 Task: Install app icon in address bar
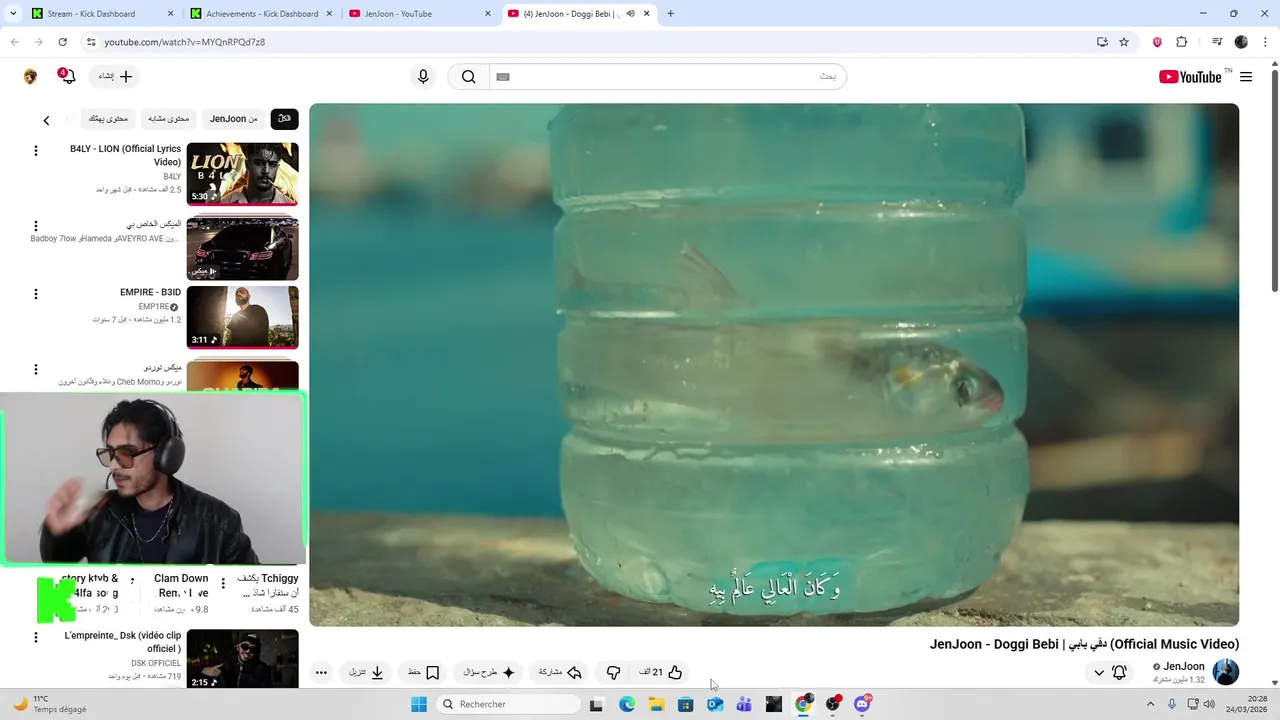1102,42
